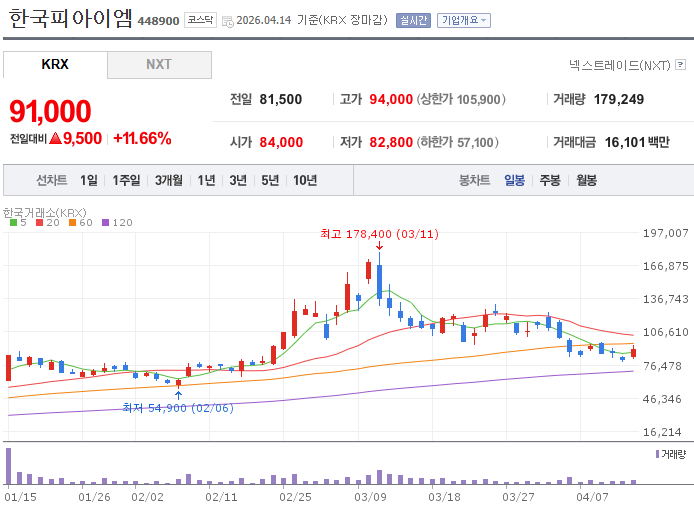Image resolution: width=694 pixels, height=513 pixels.
Task: Click the change percentage +11.66%
Action: 143,139
